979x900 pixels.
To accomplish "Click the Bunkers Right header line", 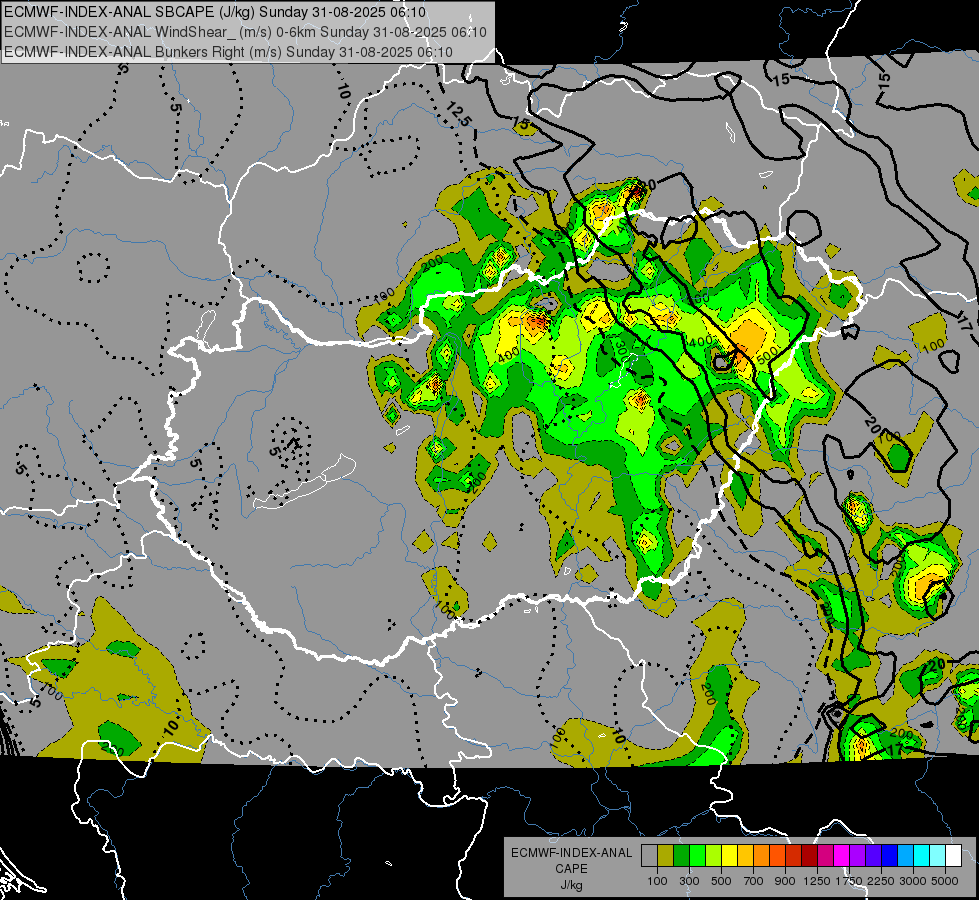I will 228,52.
